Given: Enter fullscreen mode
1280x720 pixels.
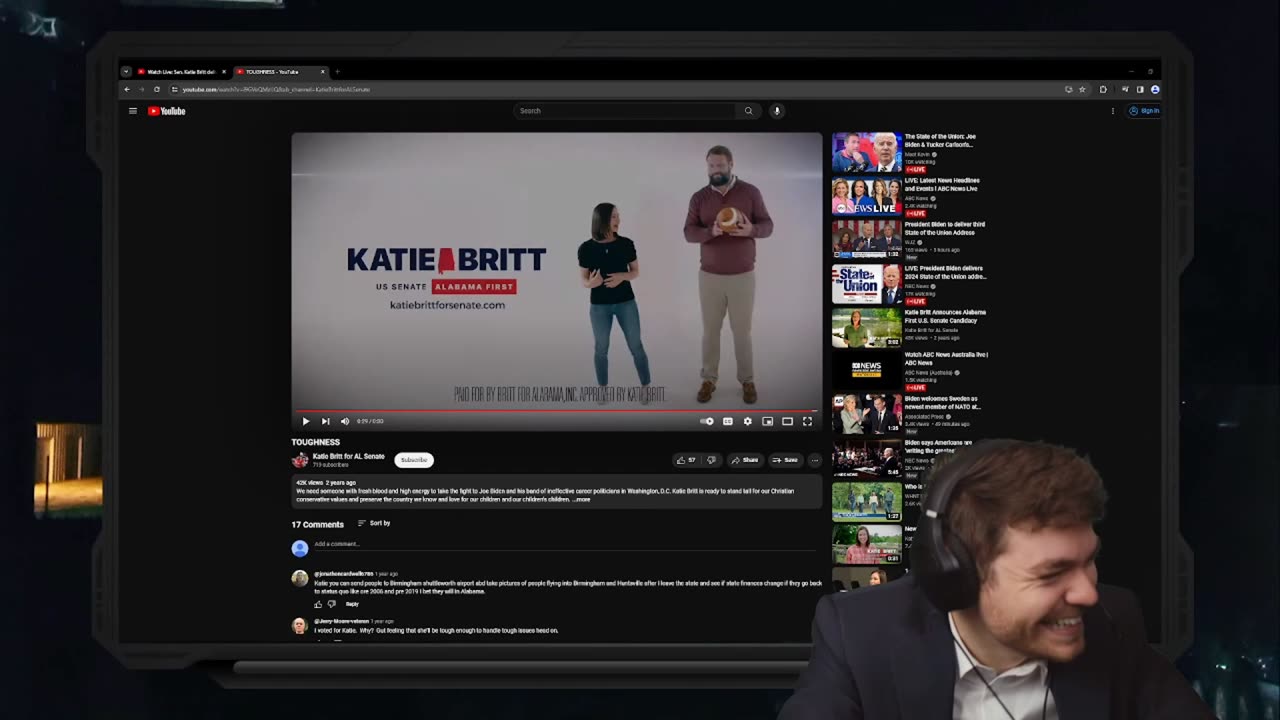Looking at the screenshot, I should click(x=807, y=421).
